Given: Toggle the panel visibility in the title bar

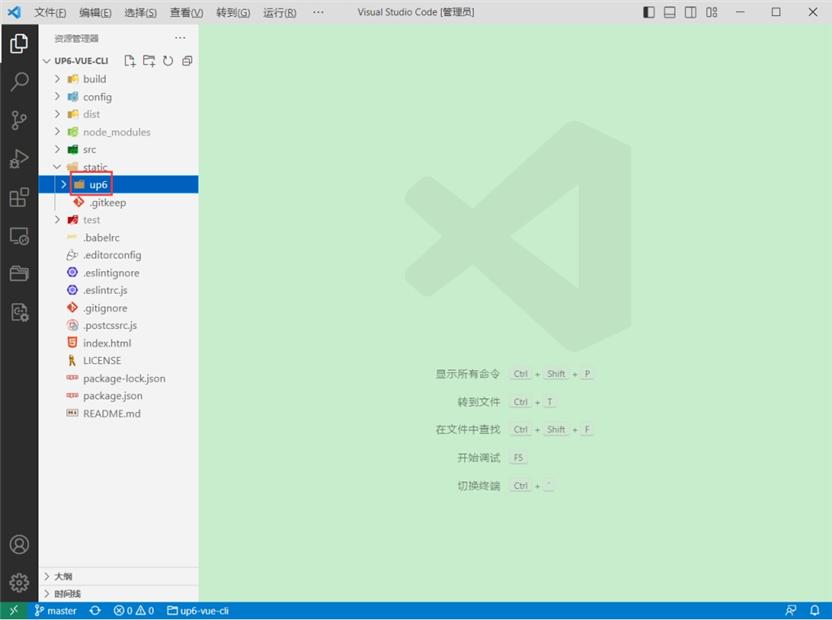Looking at the screenshot, I should tap(669, 12).
